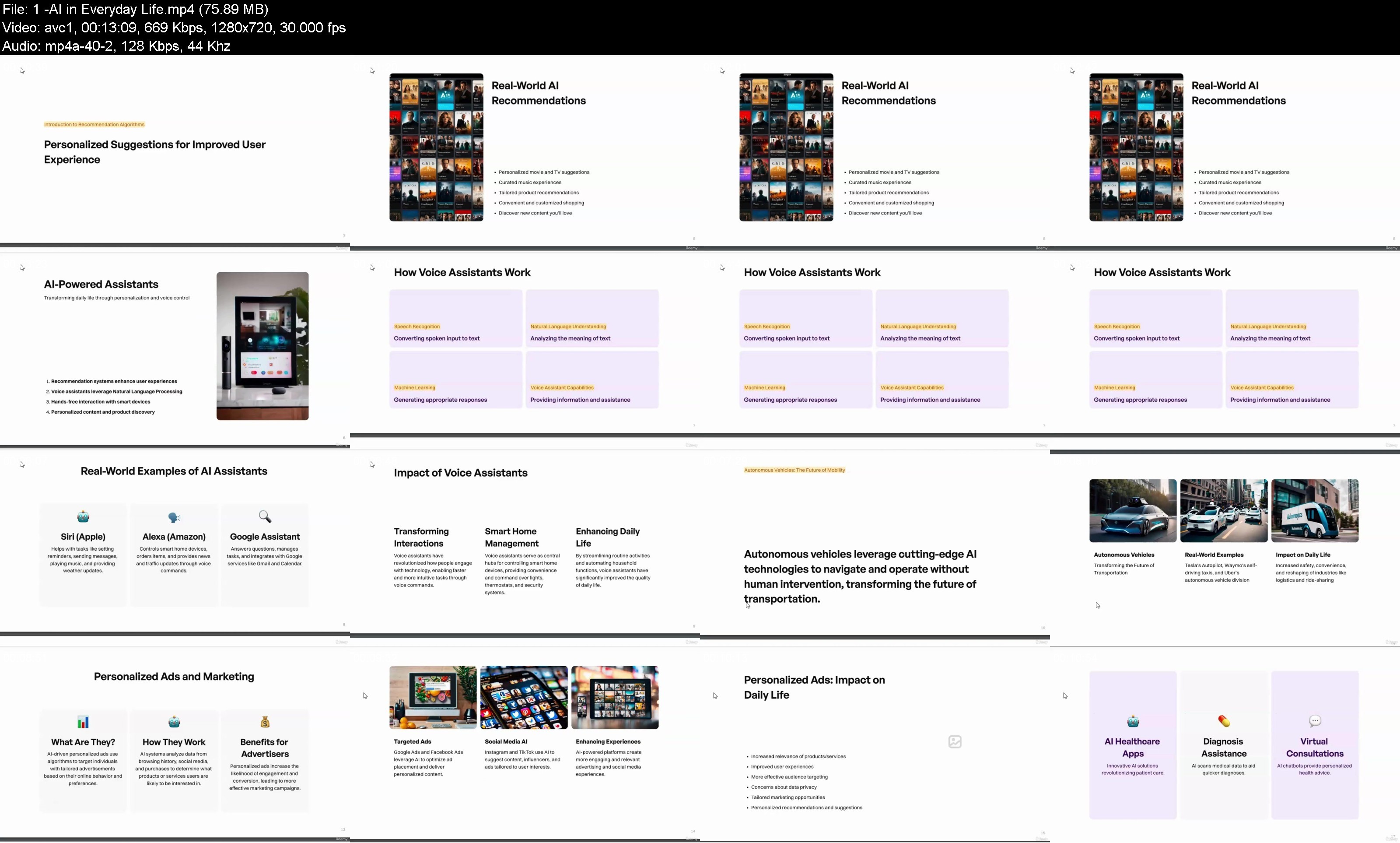
Task: Open the smart display photo on AI-Powered Assistants slide
Action: (262, 346)
